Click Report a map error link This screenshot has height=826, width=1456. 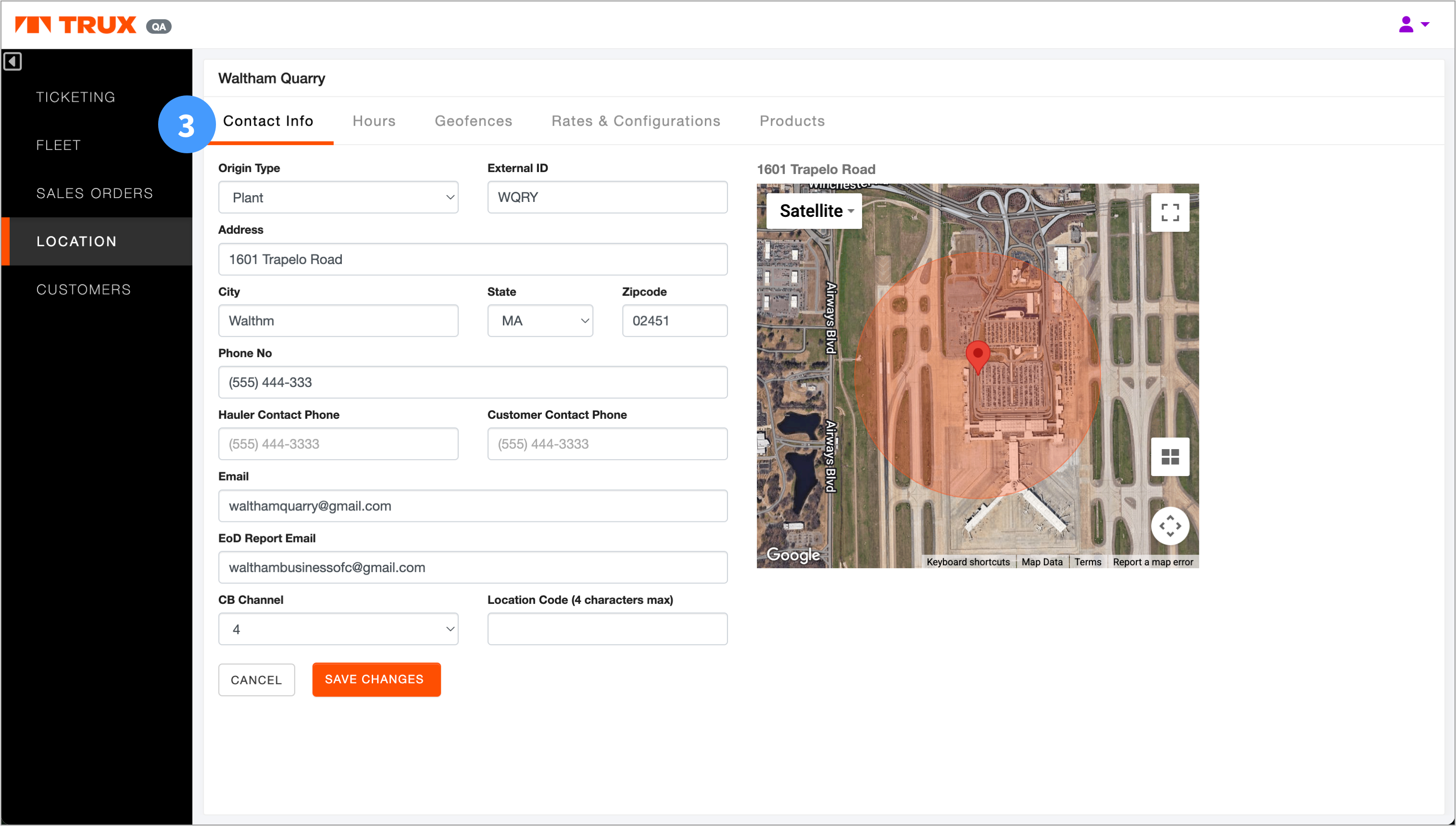pyautogui.click(x=1152, y=561)
